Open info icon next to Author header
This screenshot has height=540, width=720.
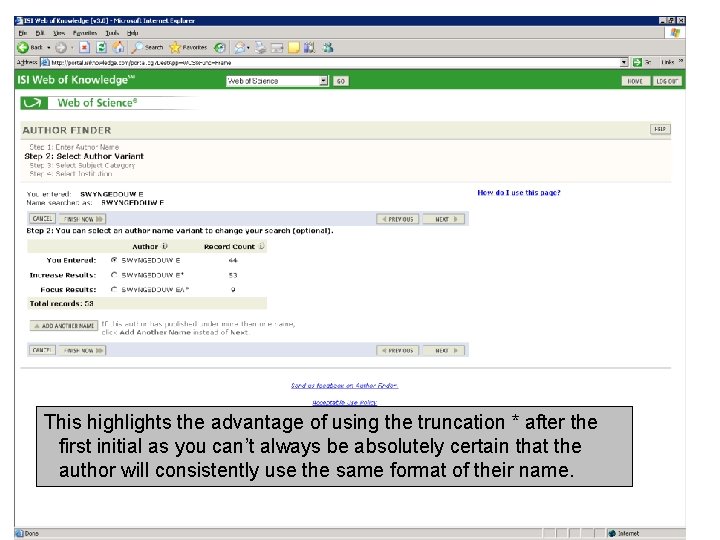pos(165,246)
